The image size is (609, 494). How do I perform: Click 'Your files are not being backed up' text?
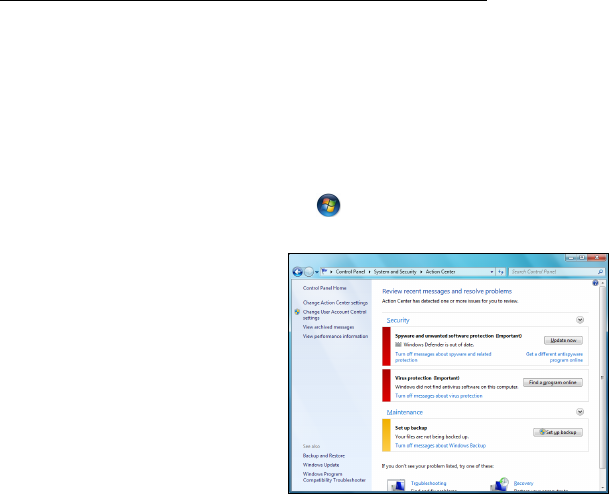coord(432,437)
